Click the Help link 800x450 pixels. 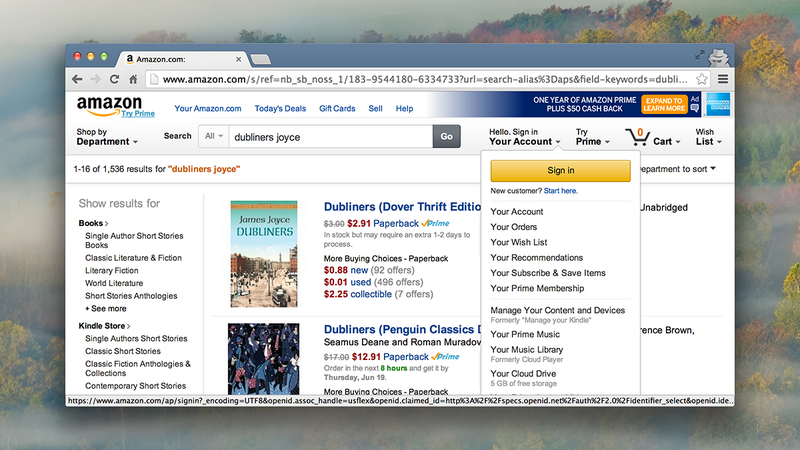pos(404,108)
